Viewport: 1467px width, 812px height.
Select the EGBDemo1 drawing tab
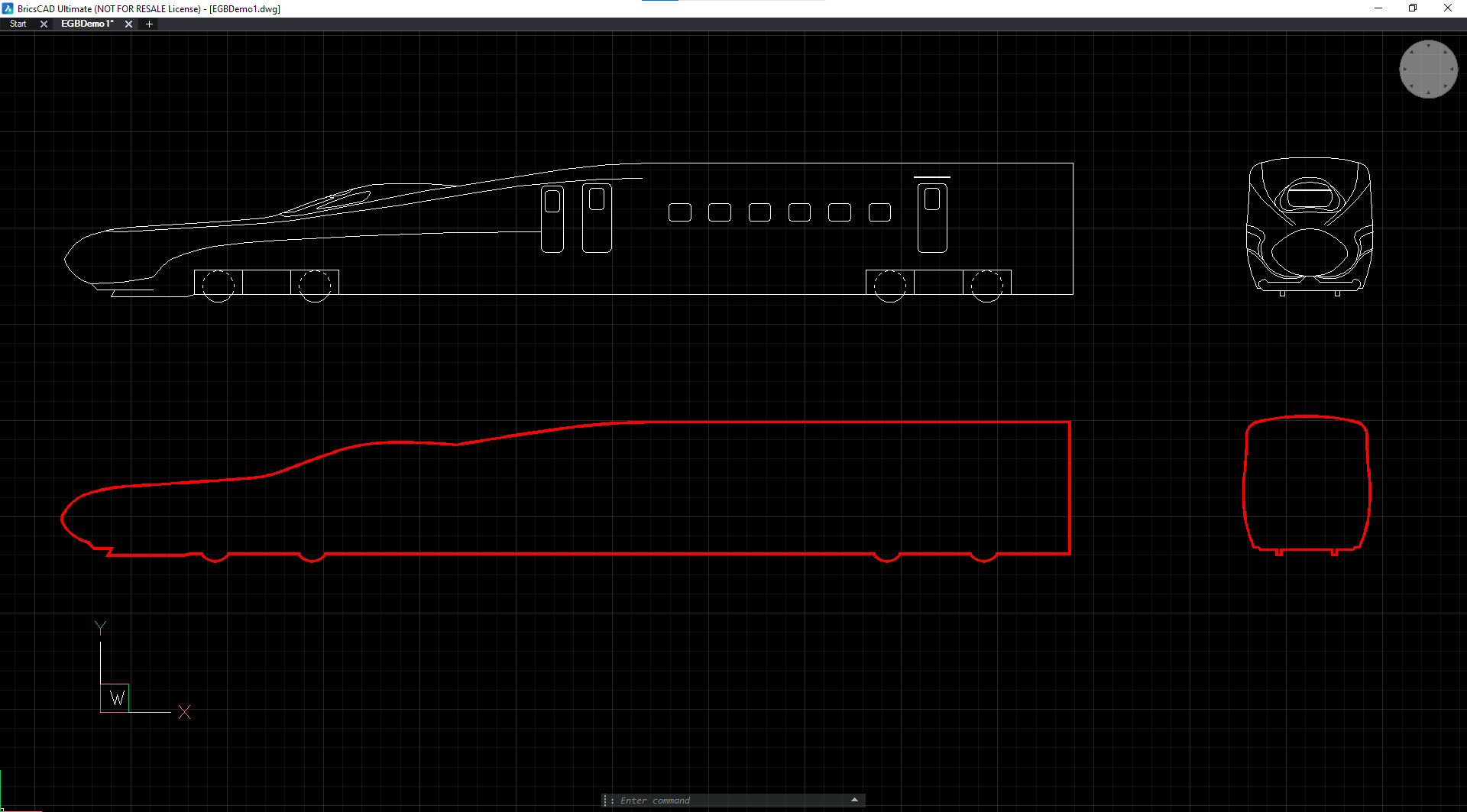pos(87,24)
